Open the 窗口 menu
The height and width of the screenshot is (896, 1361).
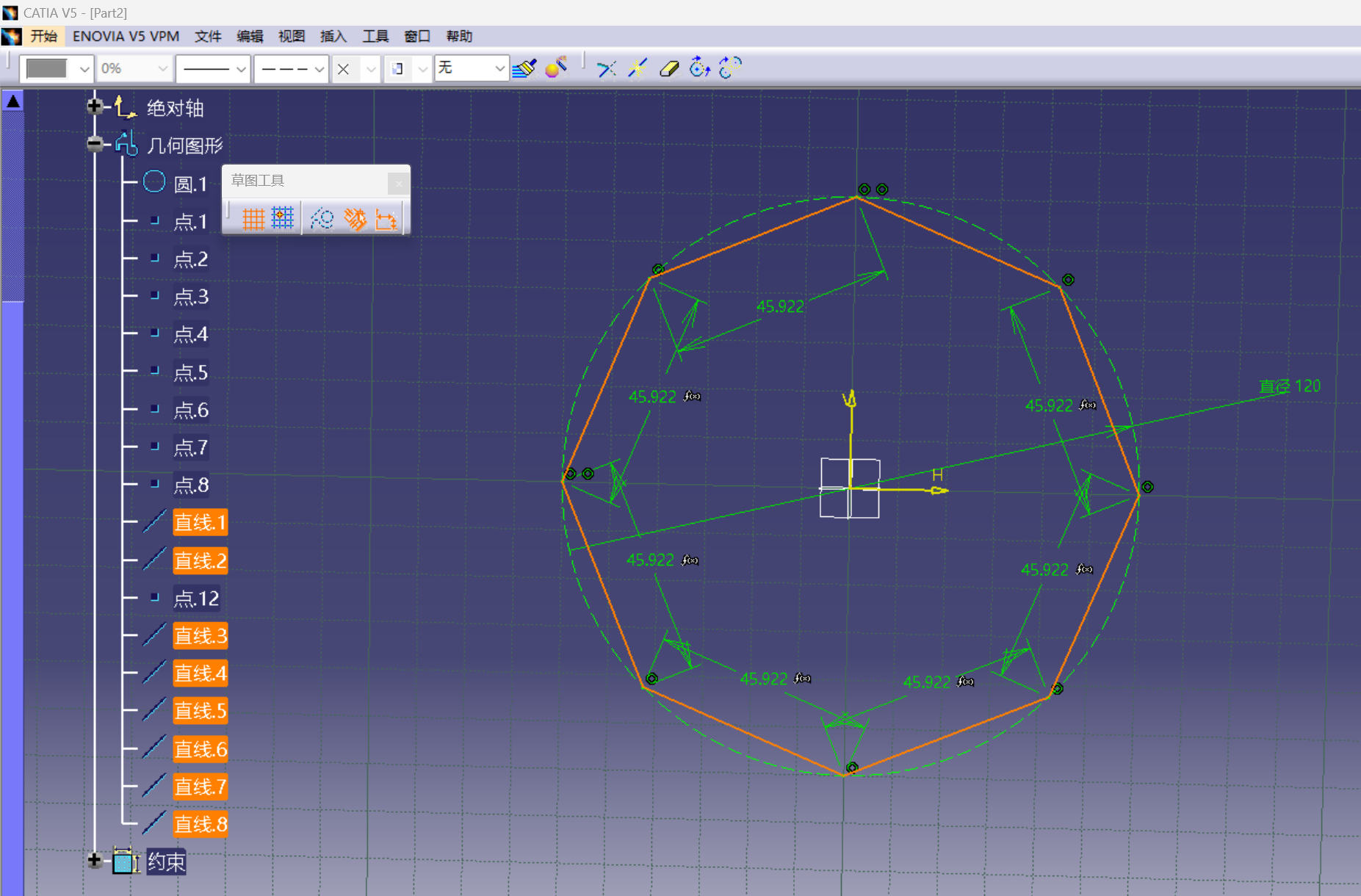point(417,36)
